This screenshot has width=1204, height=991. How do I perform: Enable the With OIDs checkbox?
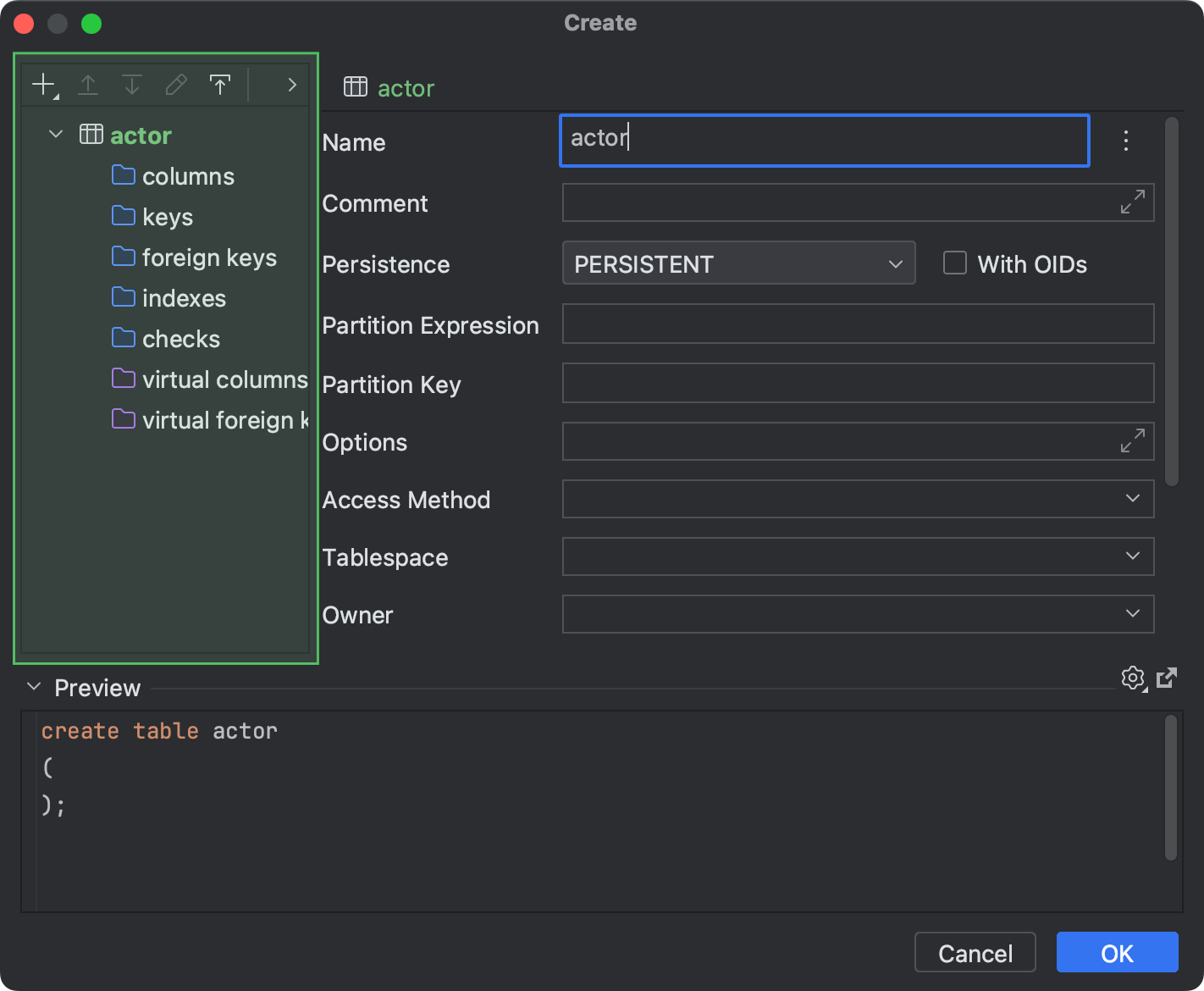[955, 263]
